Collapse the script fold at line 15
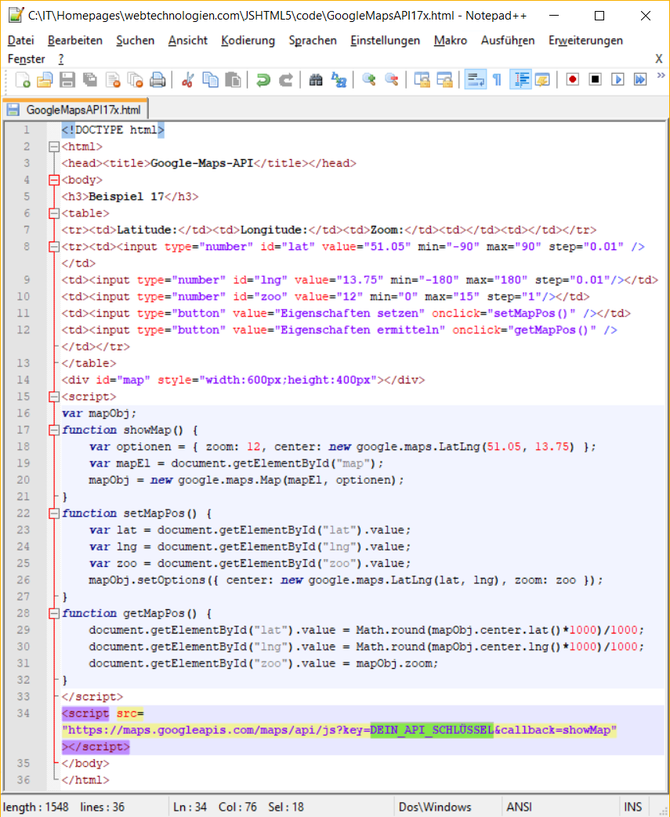 point(54,397)
